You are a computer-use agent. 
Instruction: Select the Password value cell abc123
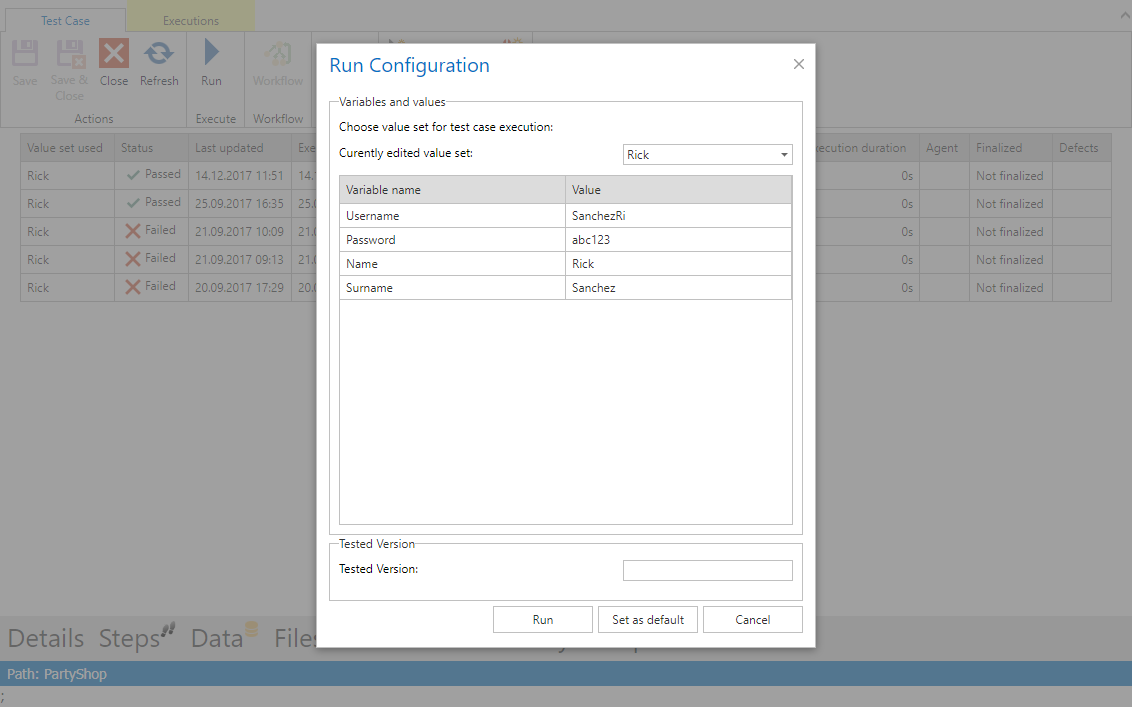point(678,240)
